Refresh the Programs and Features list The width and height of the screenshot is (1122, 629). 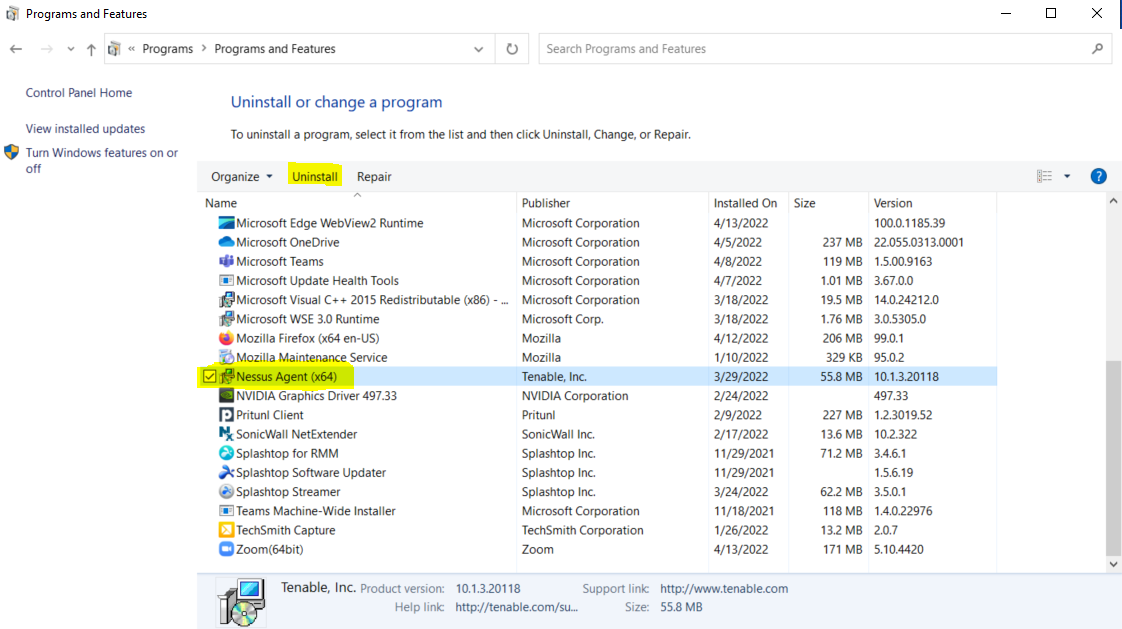[512, 49]
